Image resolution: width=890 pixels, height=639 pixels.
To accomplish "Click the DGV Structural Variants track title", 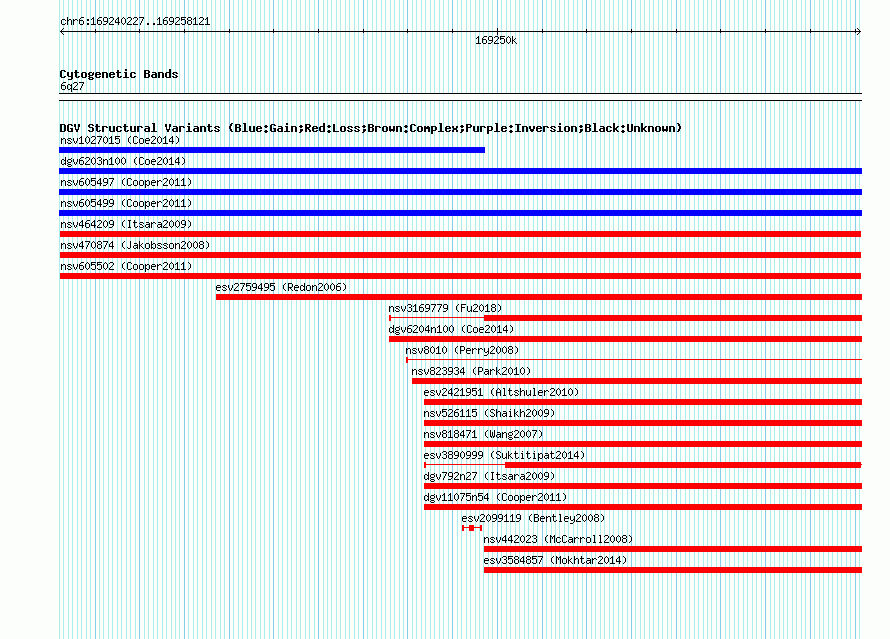I will coord(370,128).
